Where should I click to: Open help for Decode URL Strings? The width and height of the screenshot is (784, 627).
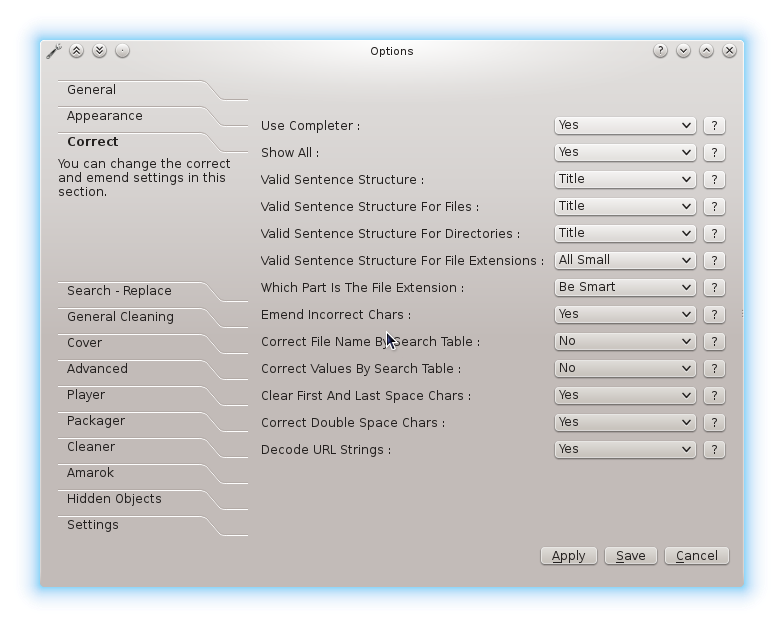714,450
